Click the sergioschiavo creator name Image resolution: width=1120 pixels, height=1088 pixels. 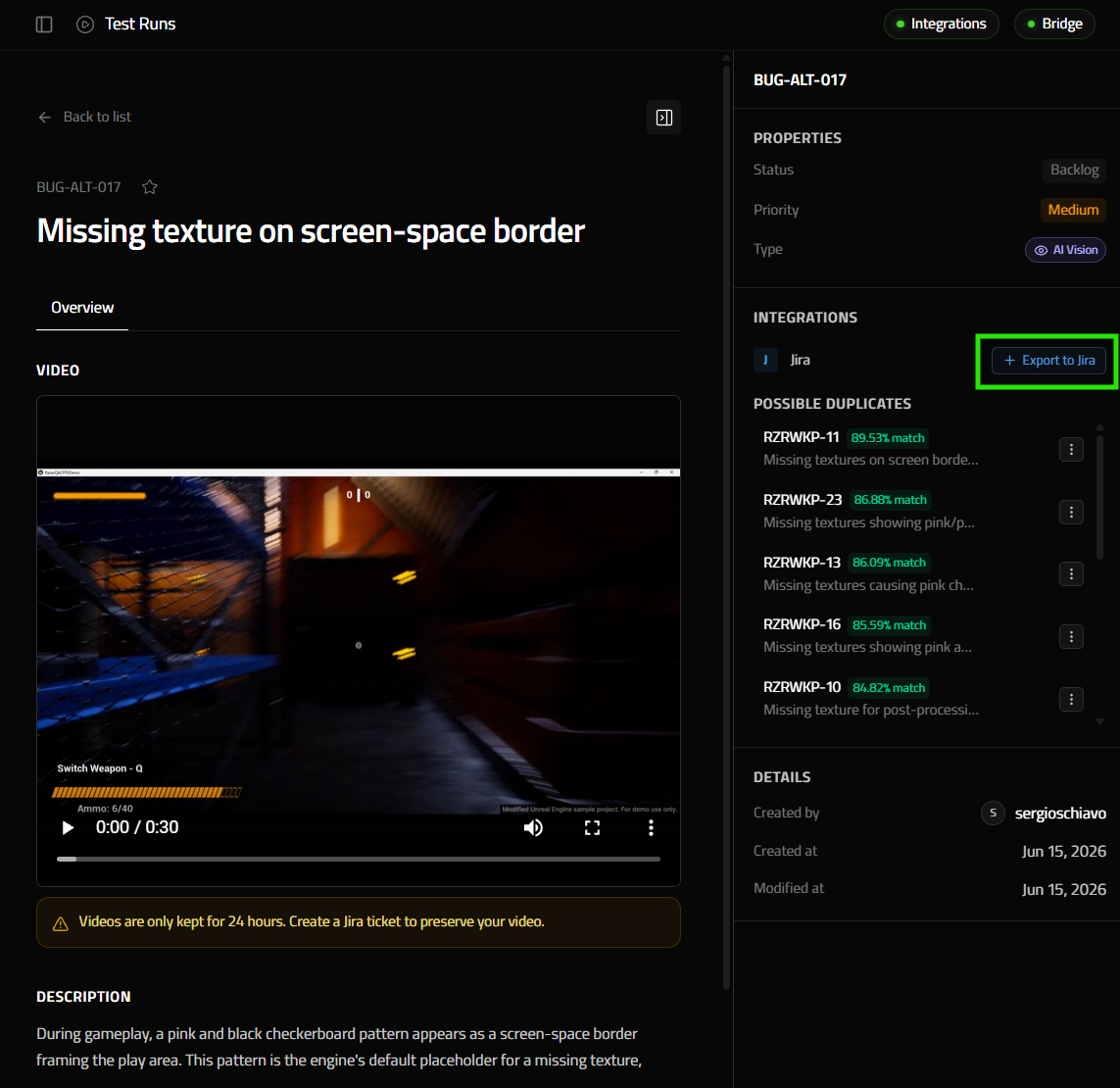tap(1060, 814)
